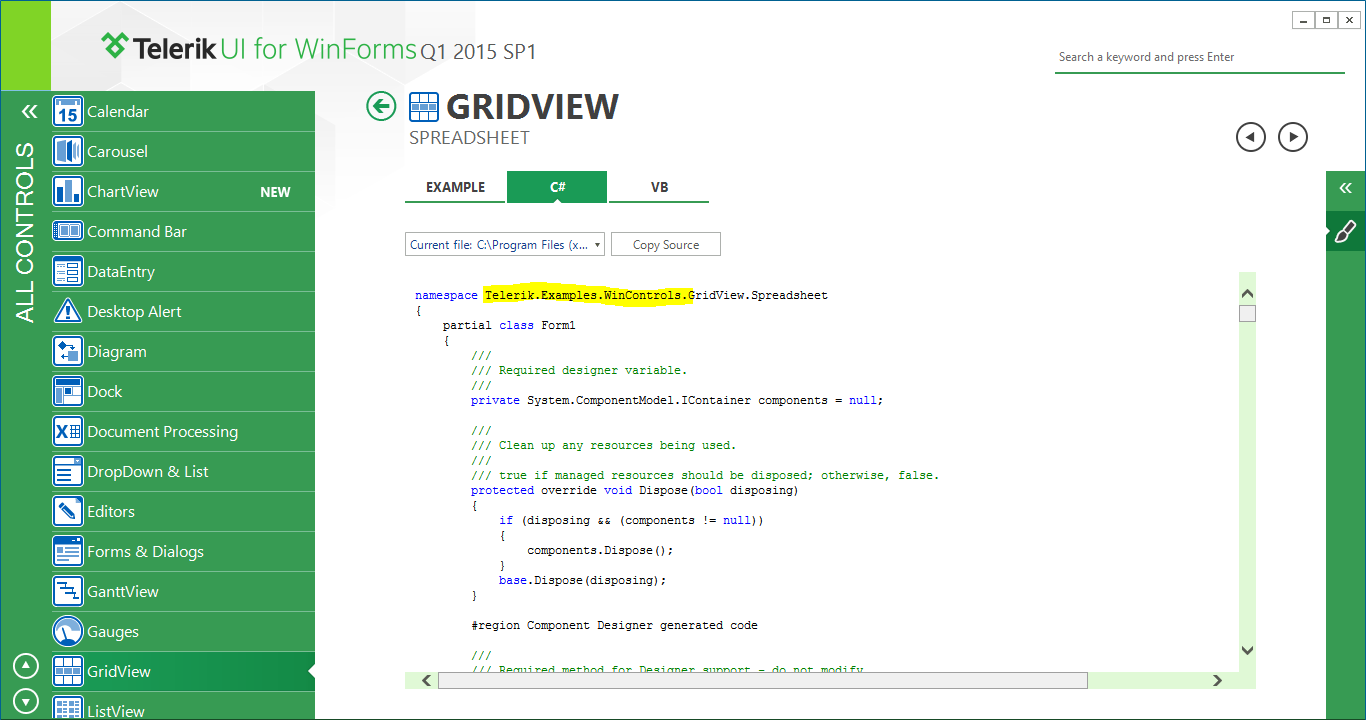The image size is (1366, 720).
Task: Open the Document Processing icon
Action: pos(68,431)
